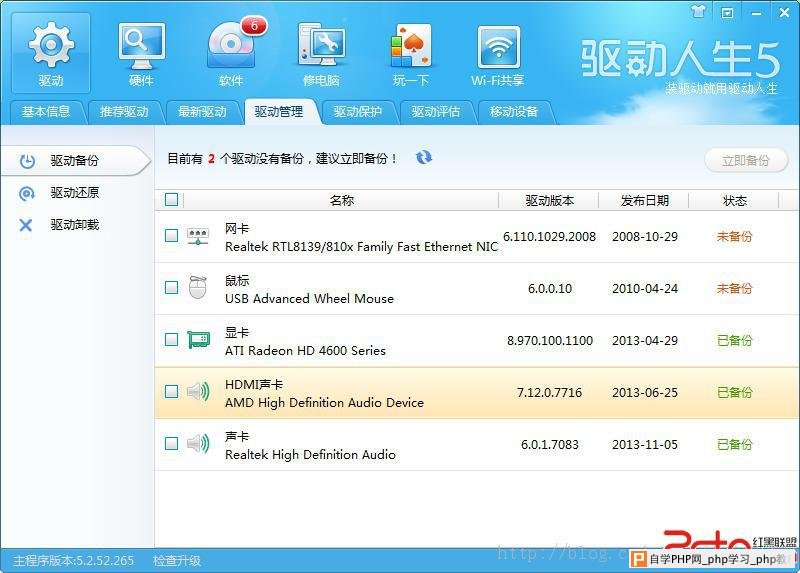The height and width of the screenshot is (573, 800).
Task: Click the 立即备份 button
Action: coord(745,161)
